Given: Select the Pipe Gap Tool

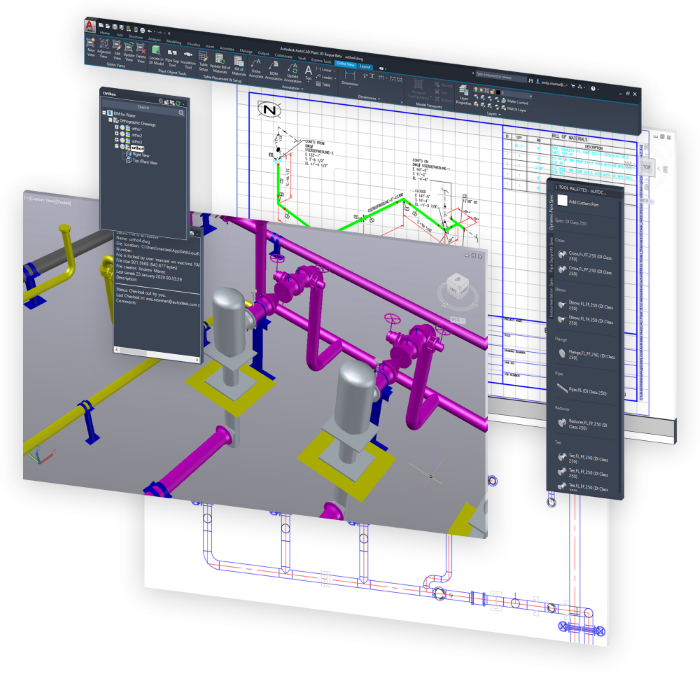Looking at the screenshot, I should point(172,57).
